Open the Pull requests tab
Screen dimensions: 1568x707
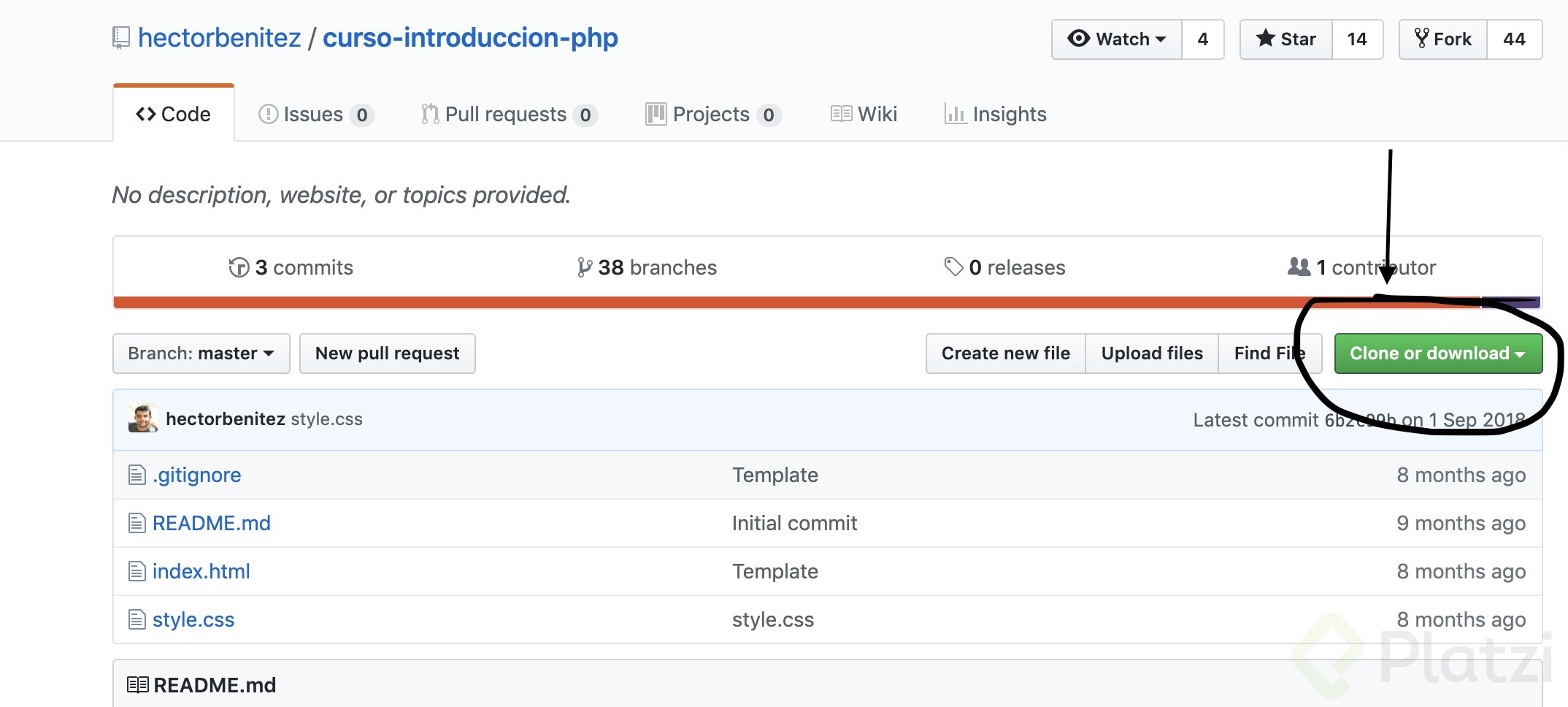coord(509,115)
